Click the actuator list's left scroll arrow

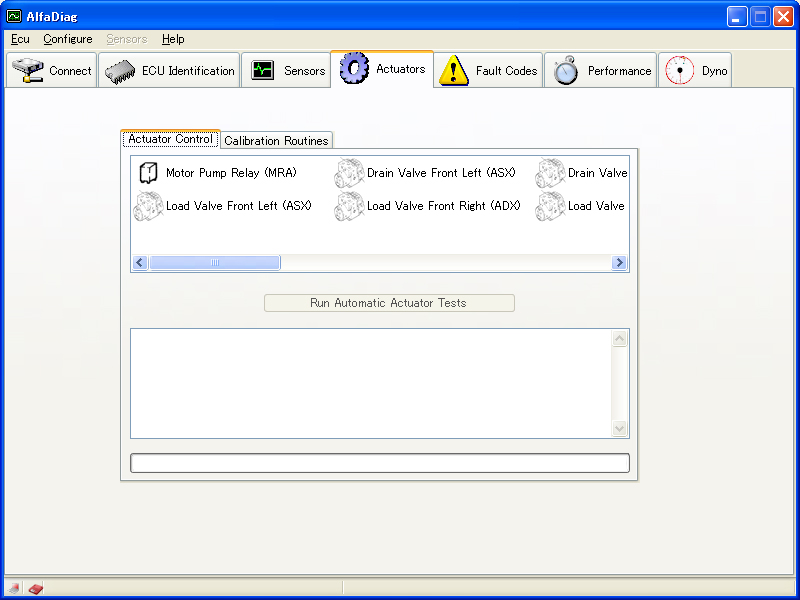pyautogui.click(x=140, y=262)
